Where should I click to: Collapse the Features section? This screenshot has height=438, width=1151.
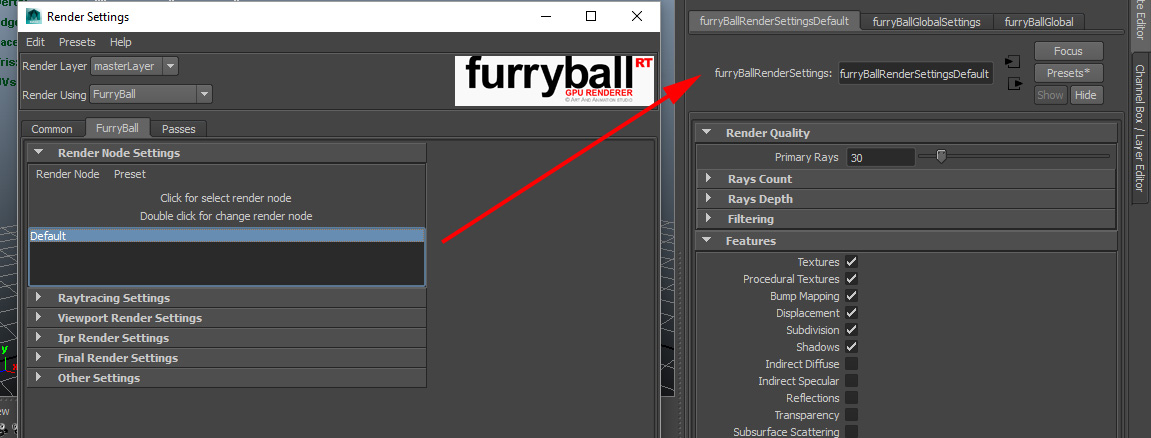906,241
